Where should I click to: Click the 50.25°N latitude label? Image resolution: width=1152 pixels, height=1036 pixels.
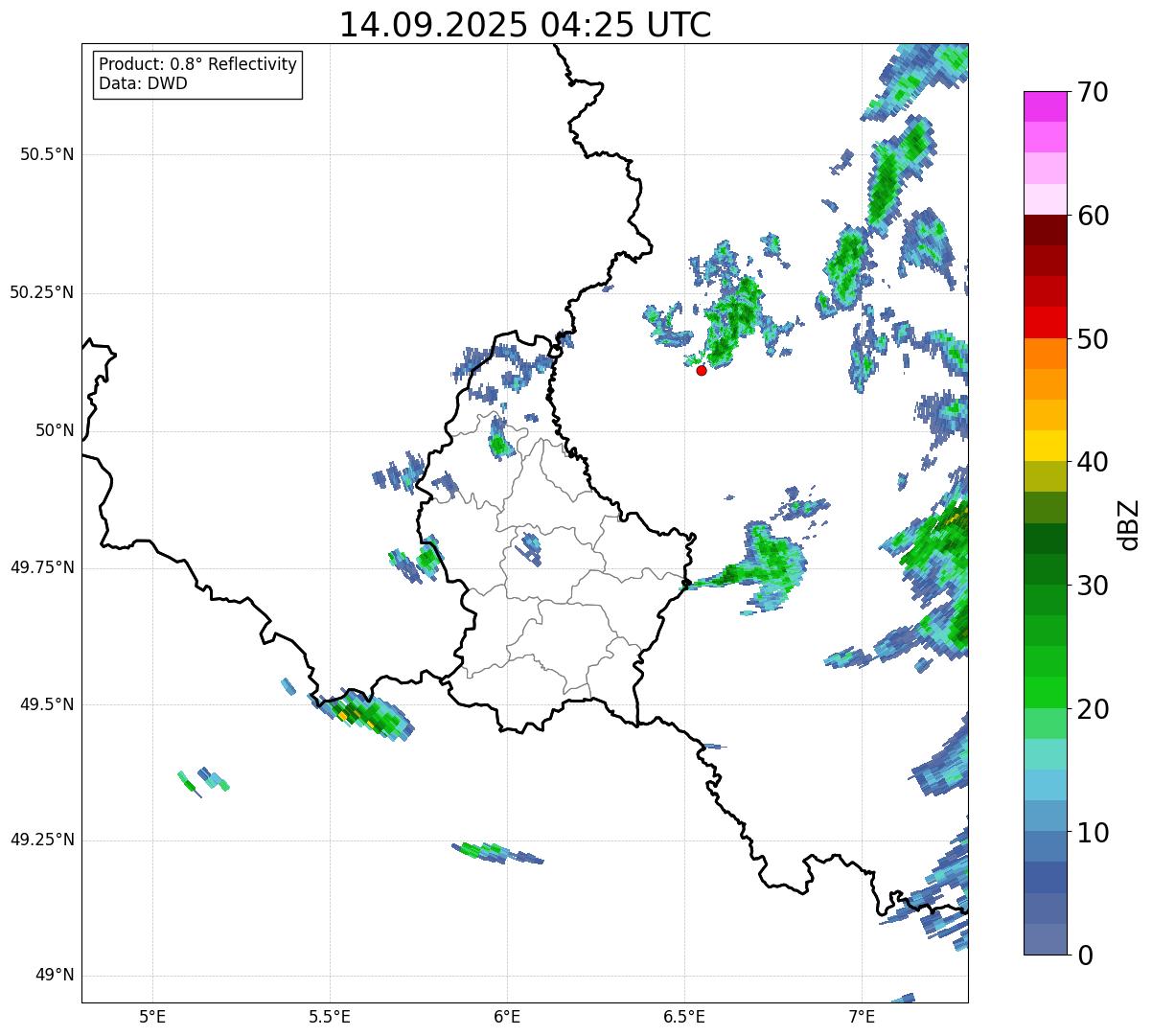point(41,292)
